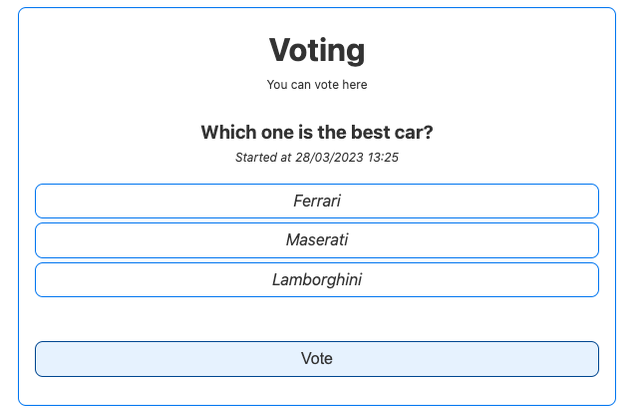640x419 pixels.
Task: Submit your vote with the blue button
Action: 317,359
